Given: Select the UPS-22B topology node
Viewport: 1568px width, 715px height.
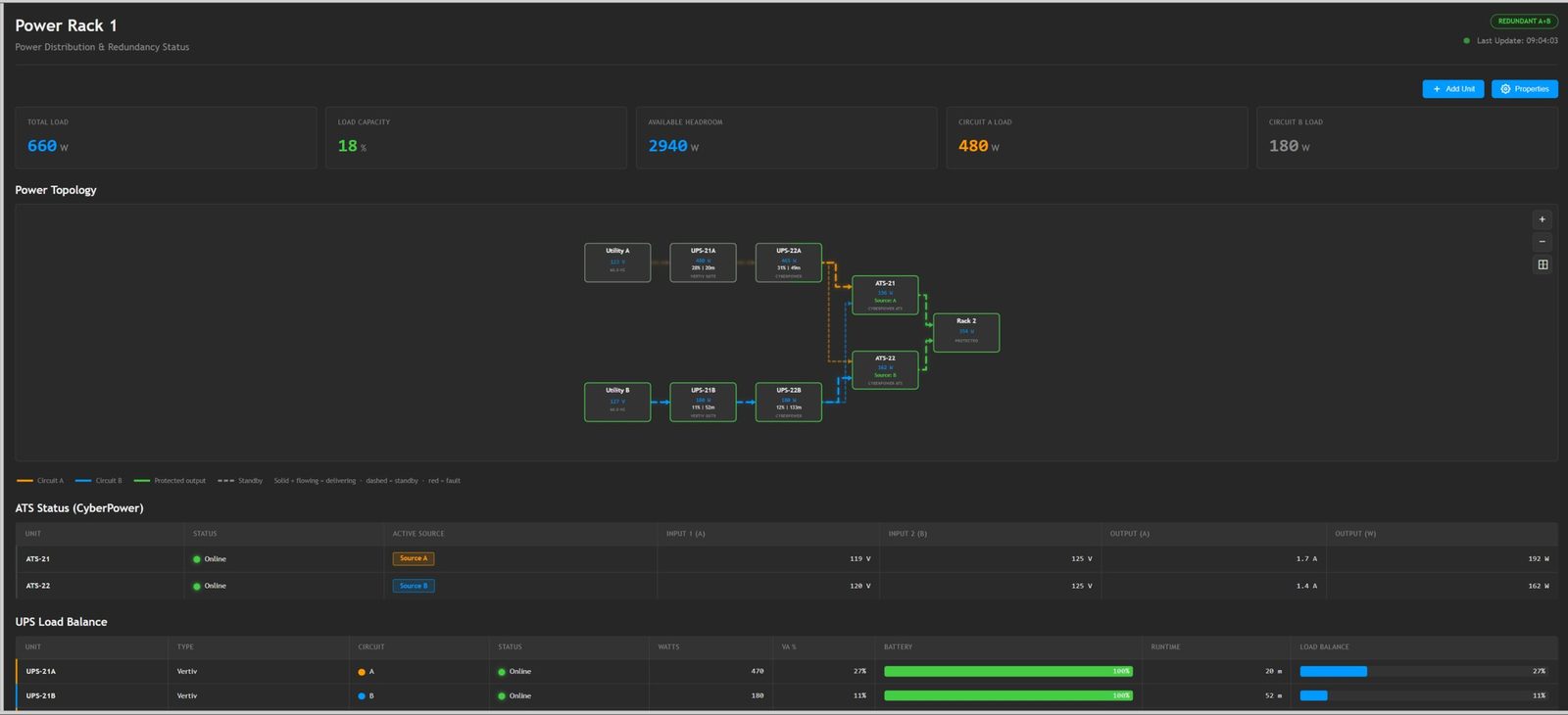Looking at the screenshot, I should [789, 403].
